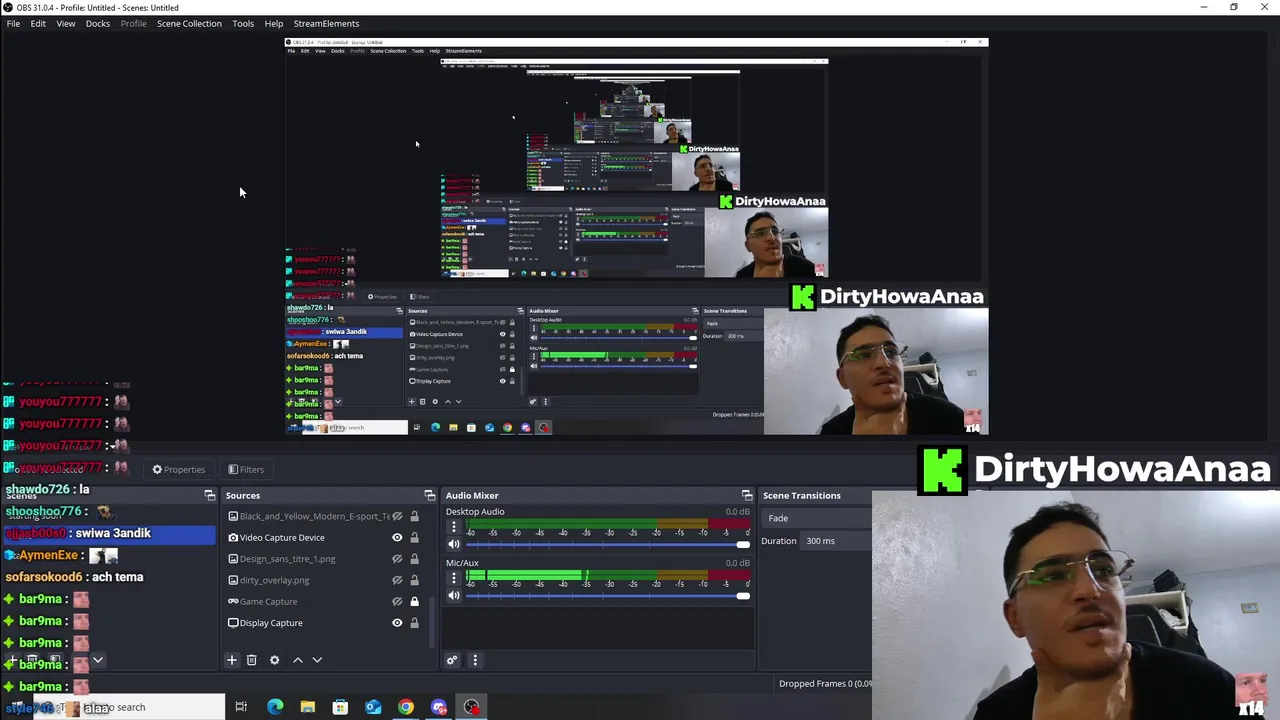Select the Game Capture source row
The height and width of the screenshot is (720, 1280).
[x=325, y=601]
